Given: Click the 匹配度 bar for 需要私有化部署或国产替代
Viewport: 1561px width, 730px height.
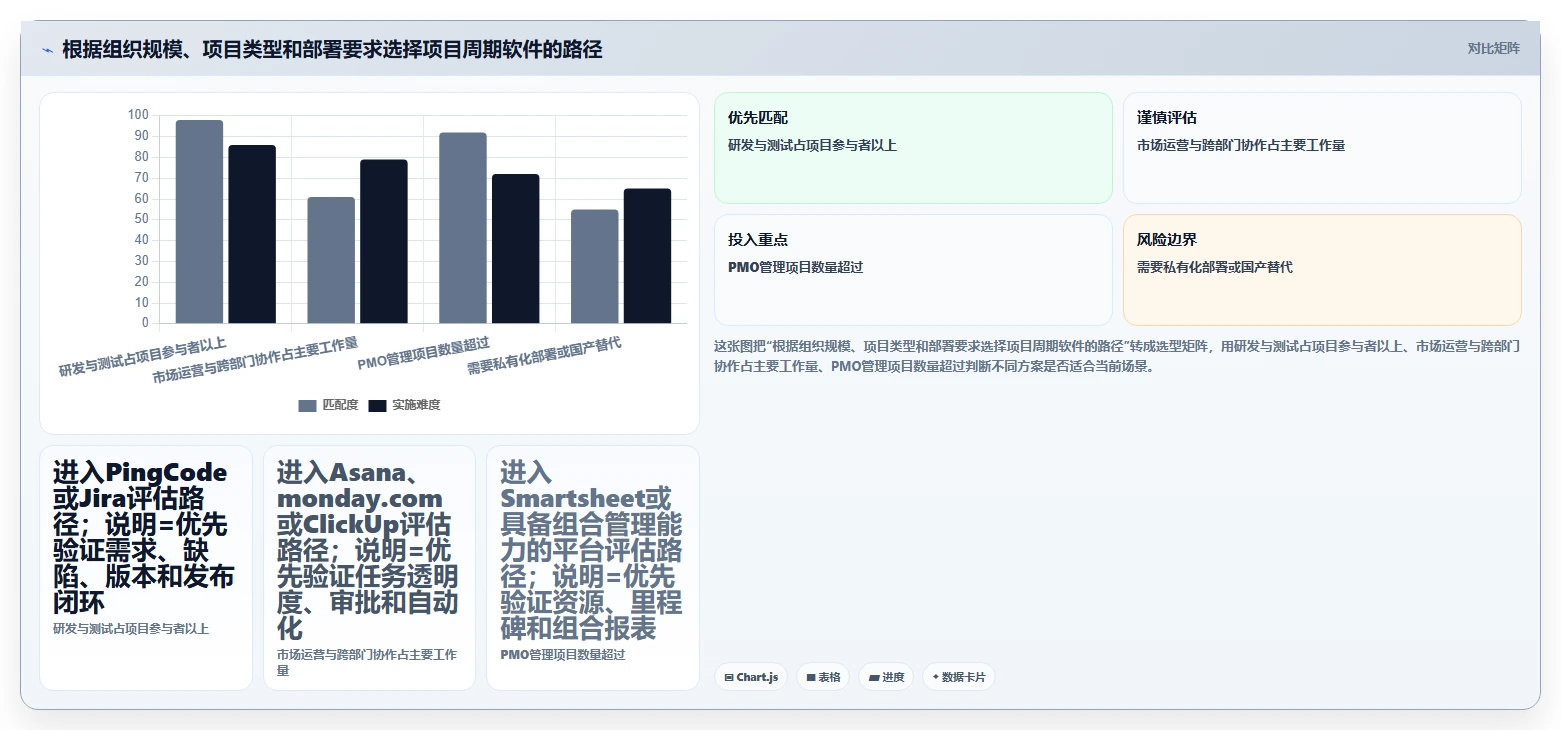Looking at the screenshot, I should pos(595,266).
